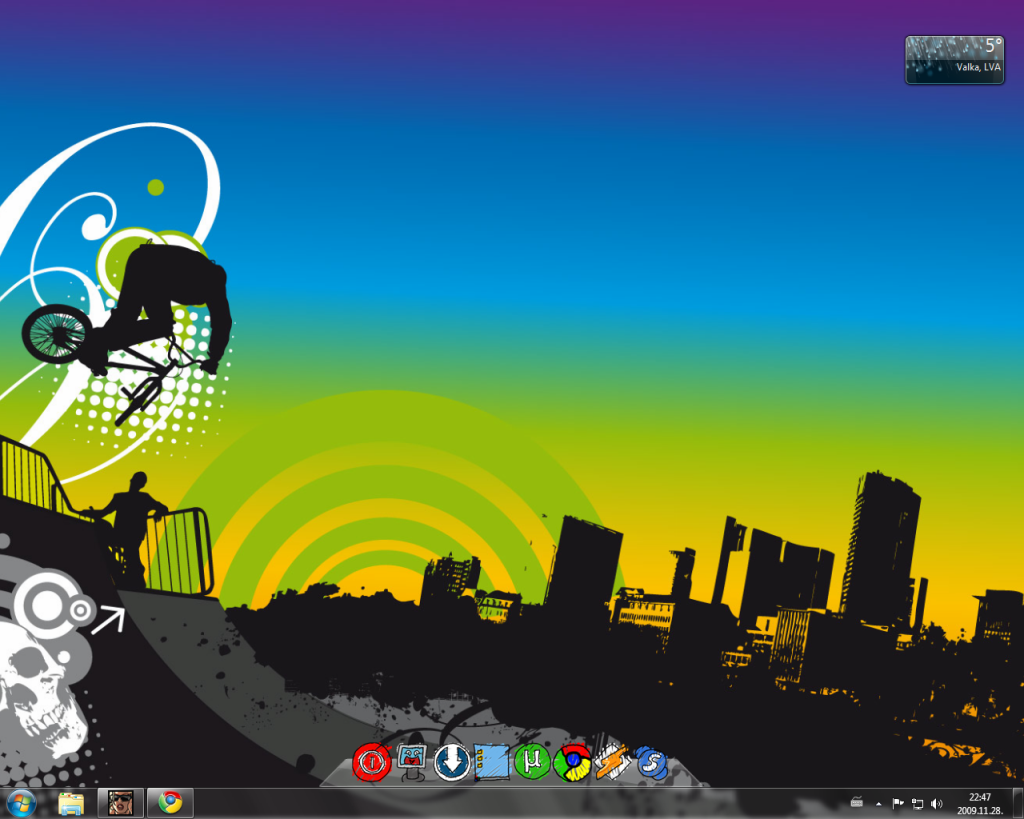Open the blue download-arrow dock icon
The height and width of the screenshot is (819, 1024).
point(452,762)
